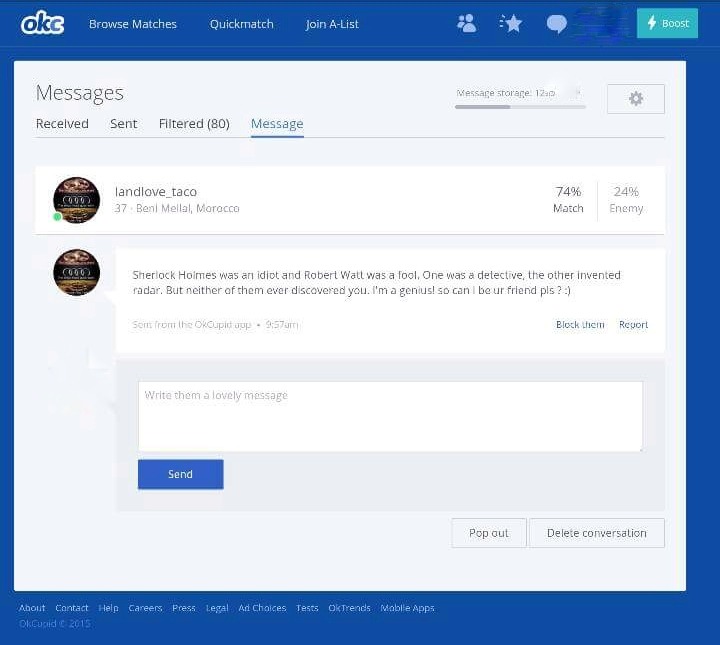Click the Send button
Viewport: 720px width, 645px height.
[180, 474]
